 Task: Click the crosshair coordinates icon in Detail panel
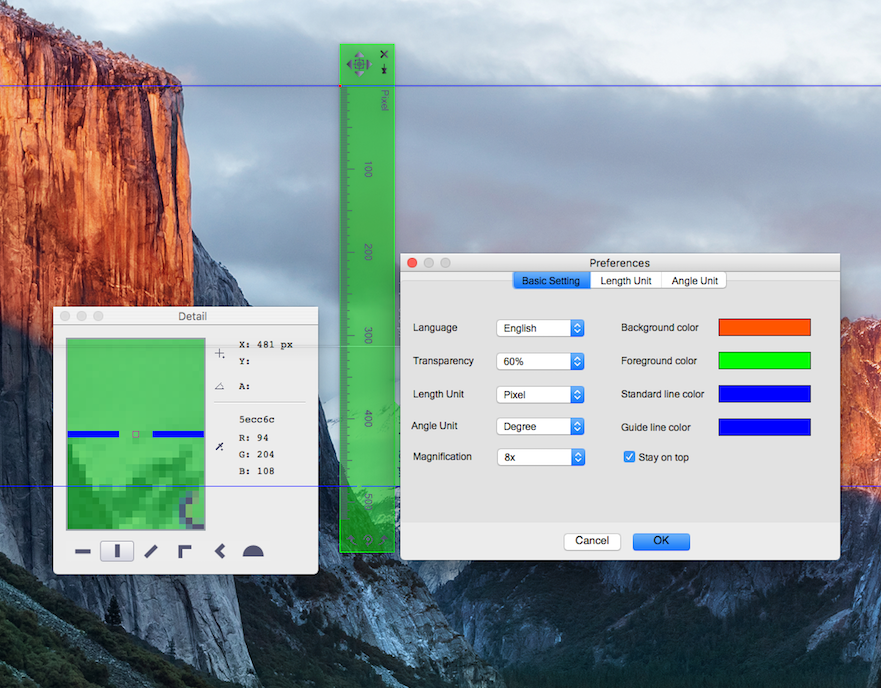218,352
